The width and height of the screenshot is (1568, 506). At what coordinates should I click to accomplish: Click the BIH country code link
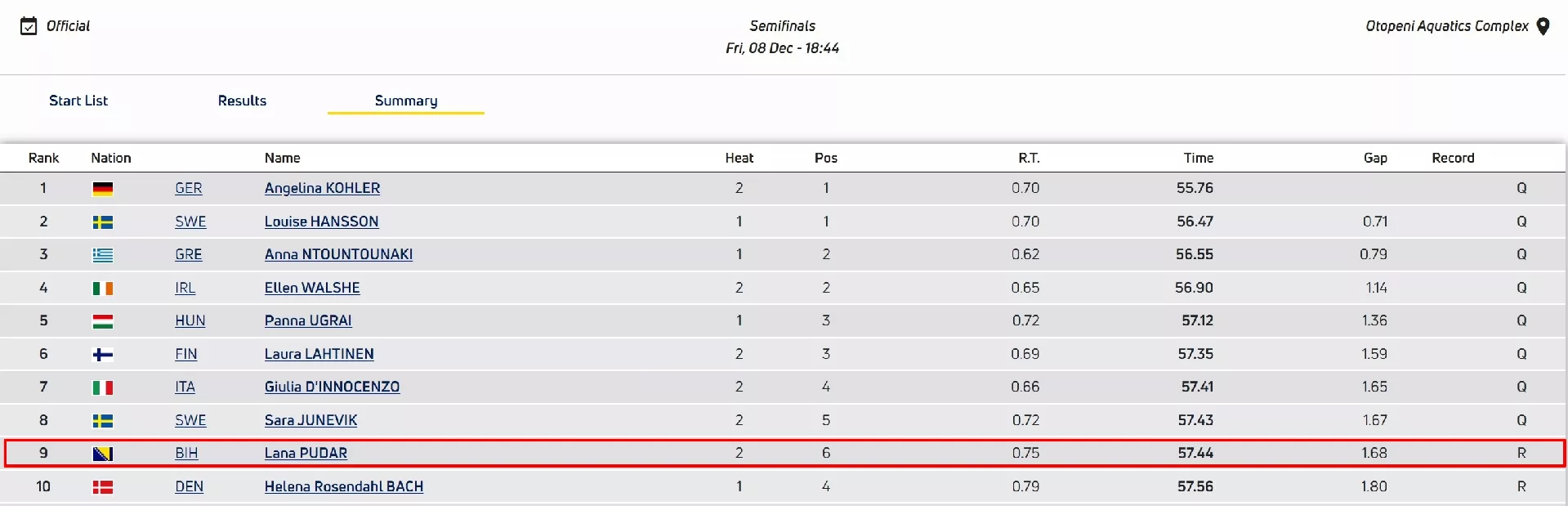click(186, 453)
